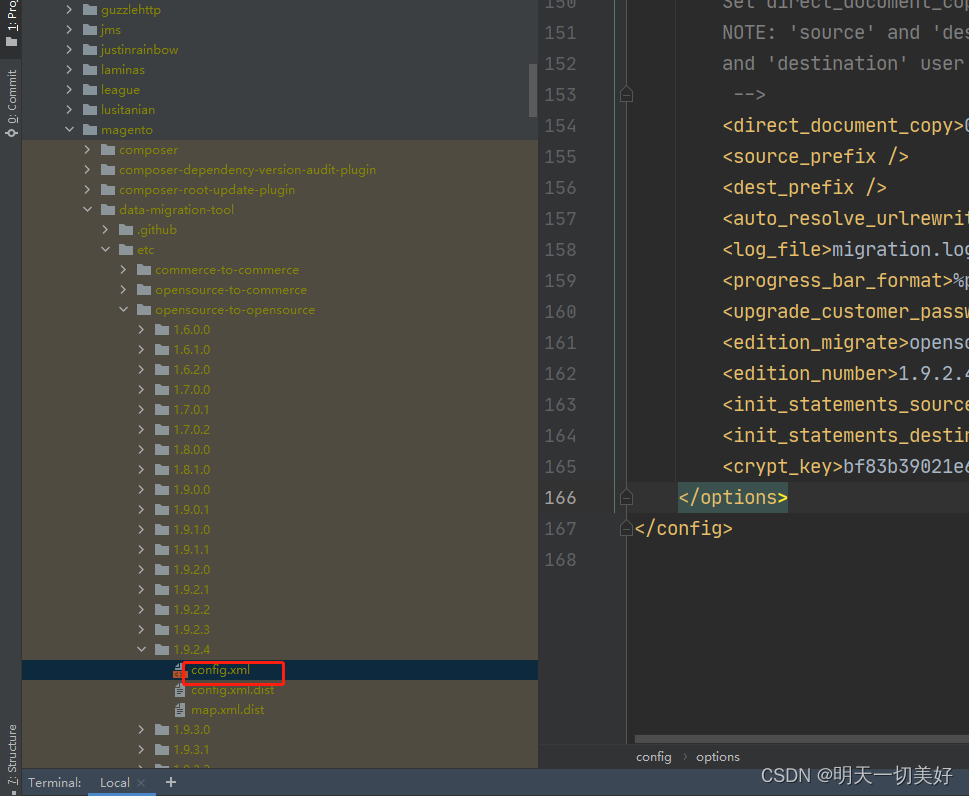The image size is (969, 796).
Task: Click the 1.9.2.4 folder icon
Action: (162, 649)
